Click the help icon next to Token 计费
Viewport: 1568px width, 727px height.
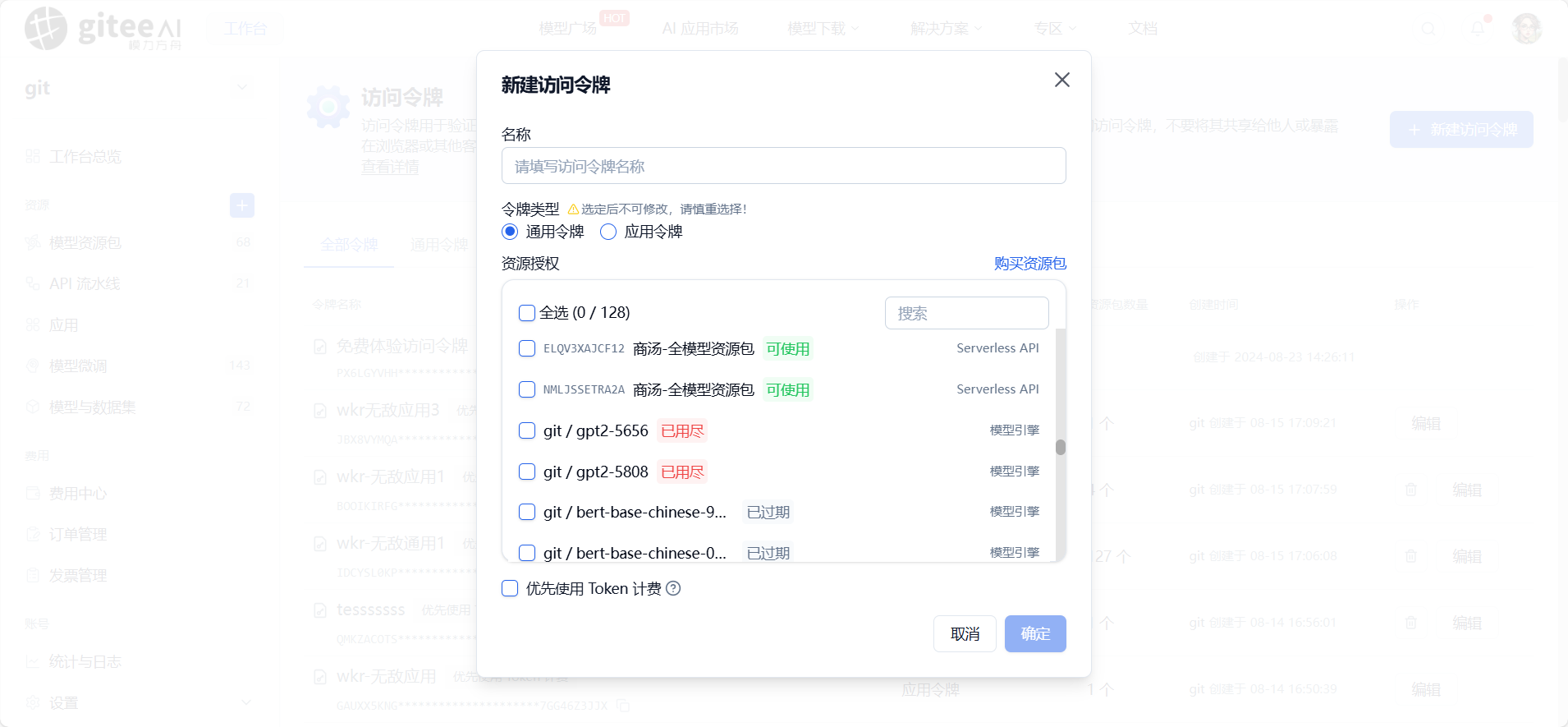[x=673, y=588]
